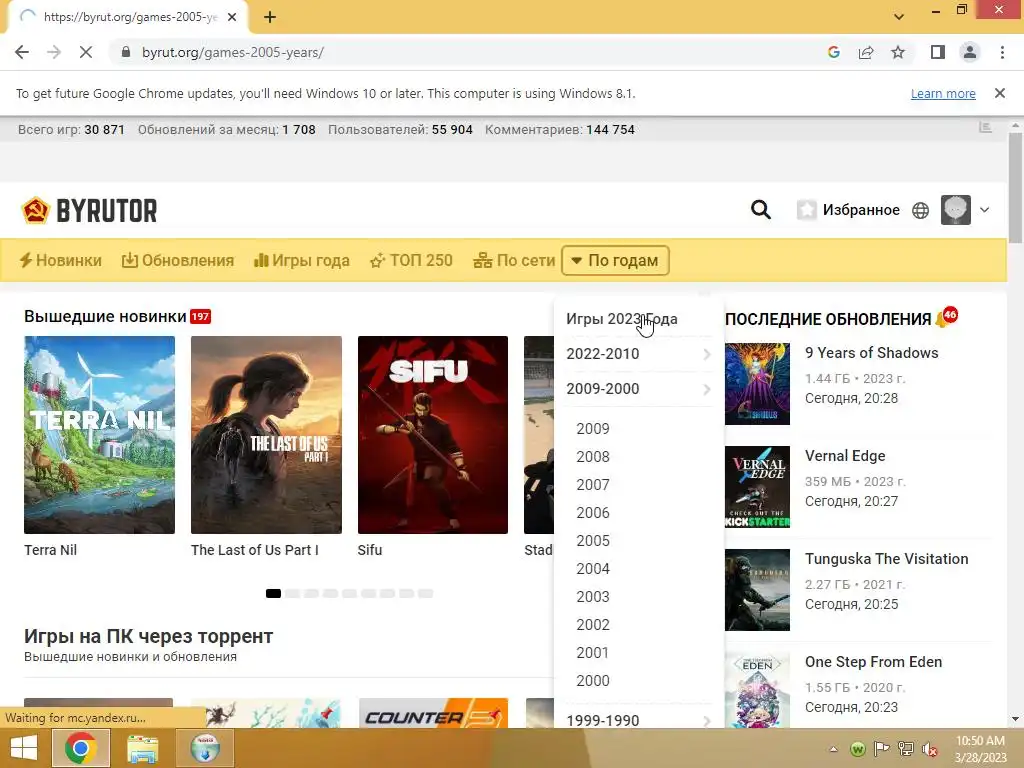Go back in browser history
The width and height of the screenshot is (1024, 768).
(22, 52)
